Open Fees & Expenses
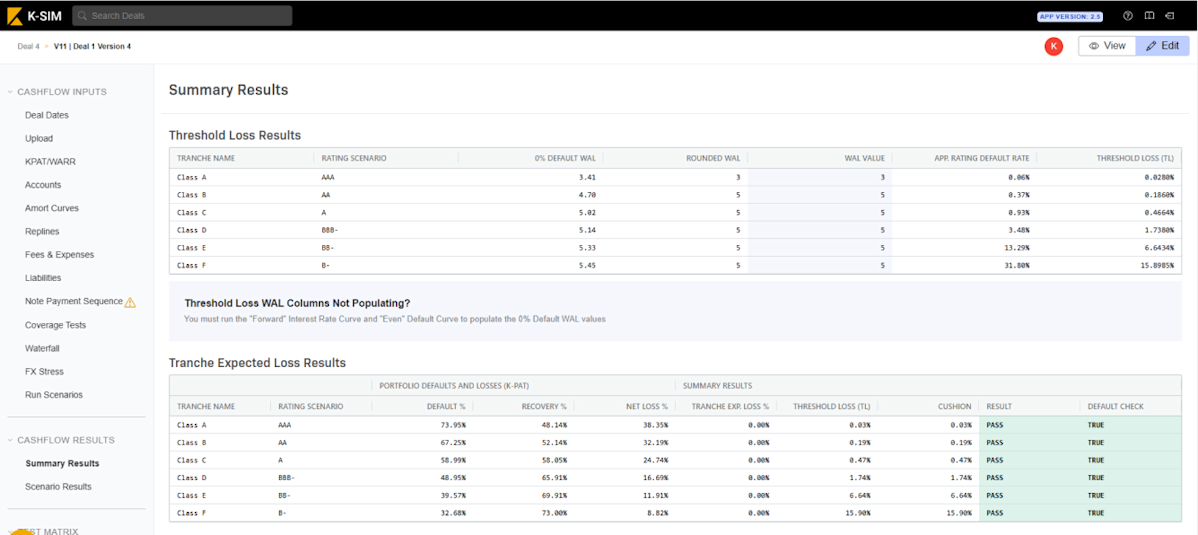This screenshot has width=1198, height=535. coord(59,255)
